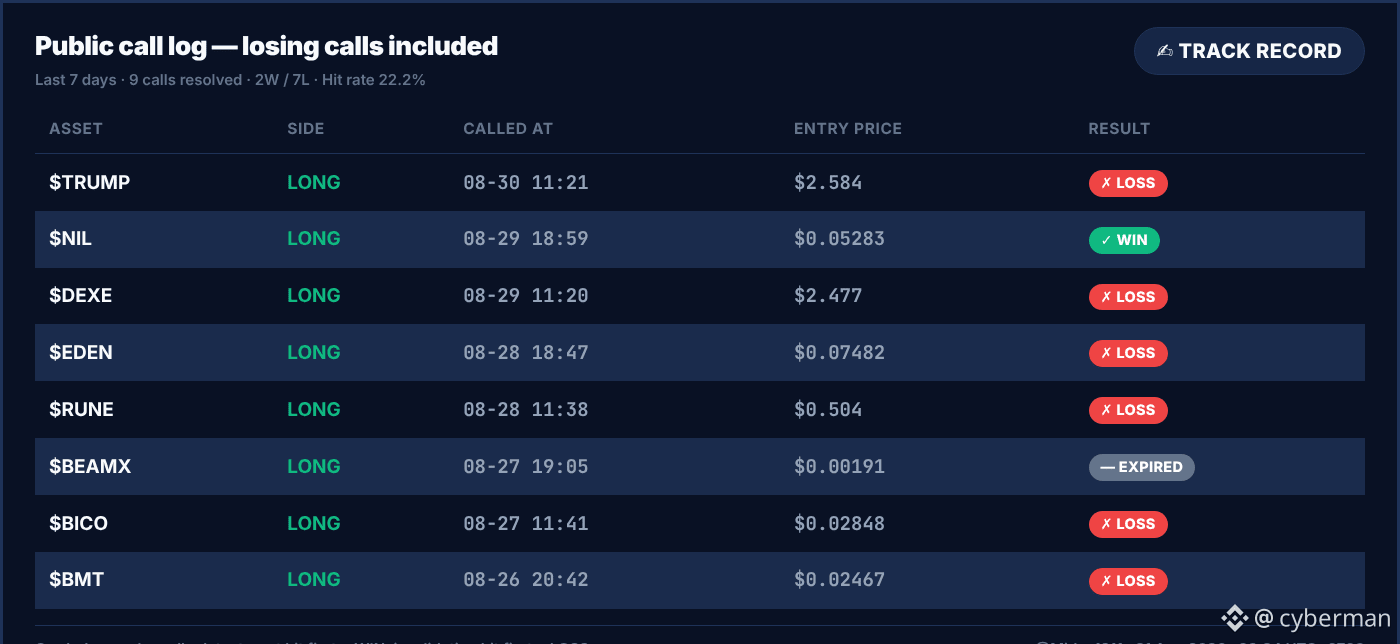Click the LOSS badge for $DEXE
1400x644 pixels.
[1128, 297]
